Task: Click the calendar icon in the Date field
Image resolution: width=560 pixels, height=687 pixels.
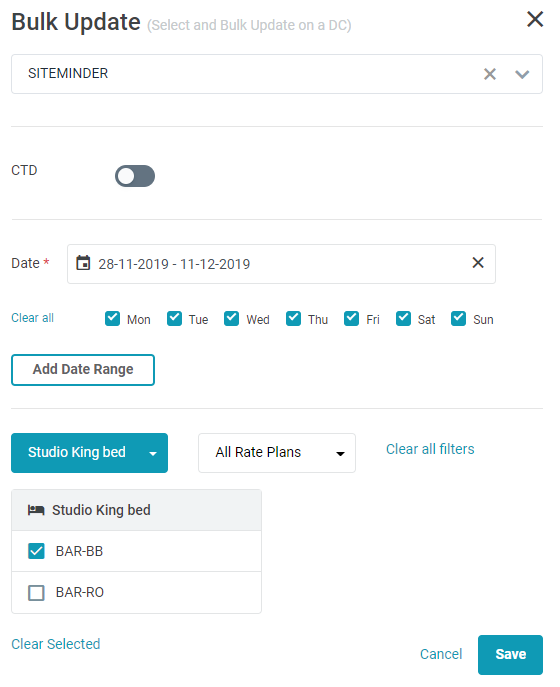Action: (83, 263)
